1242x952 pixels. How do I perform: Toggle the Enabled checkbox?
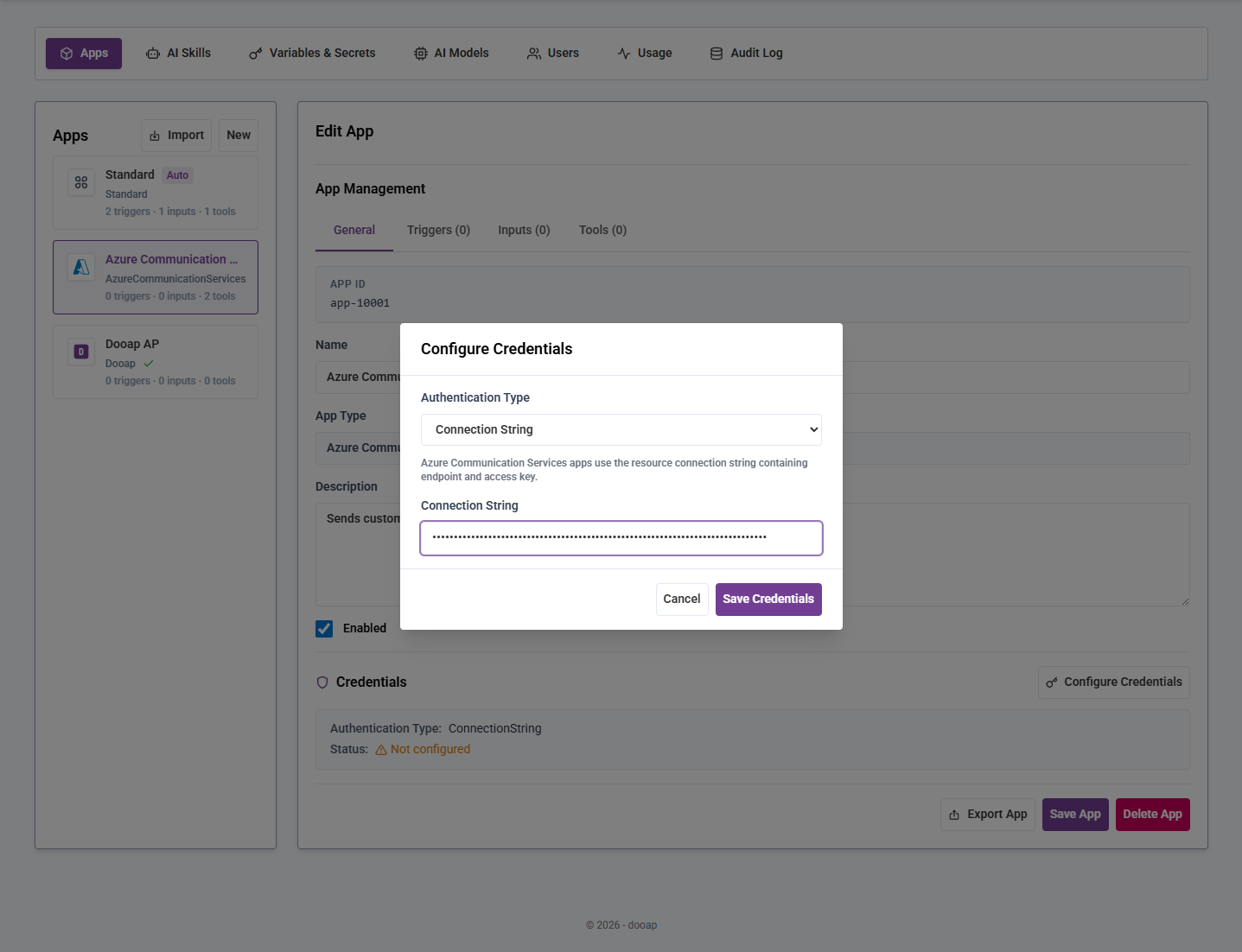click(324, 629)
